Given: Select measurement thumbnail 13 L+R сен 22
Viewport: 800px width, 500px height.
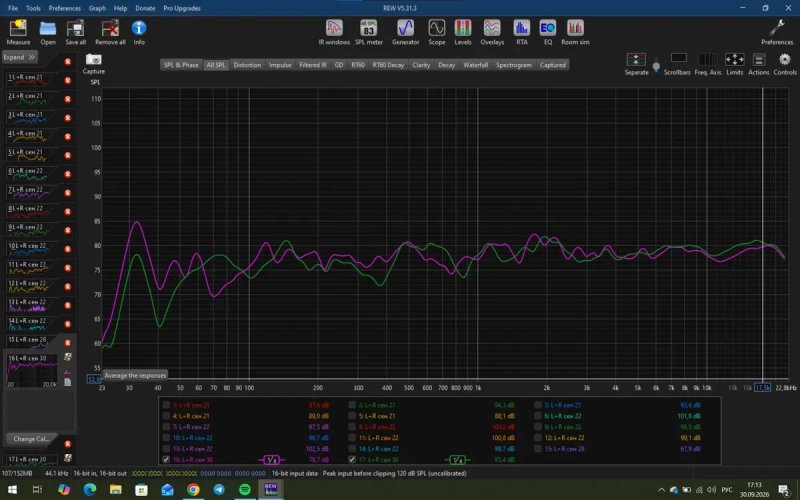Looking at the screenshot, I should click(x=32, y=305).
